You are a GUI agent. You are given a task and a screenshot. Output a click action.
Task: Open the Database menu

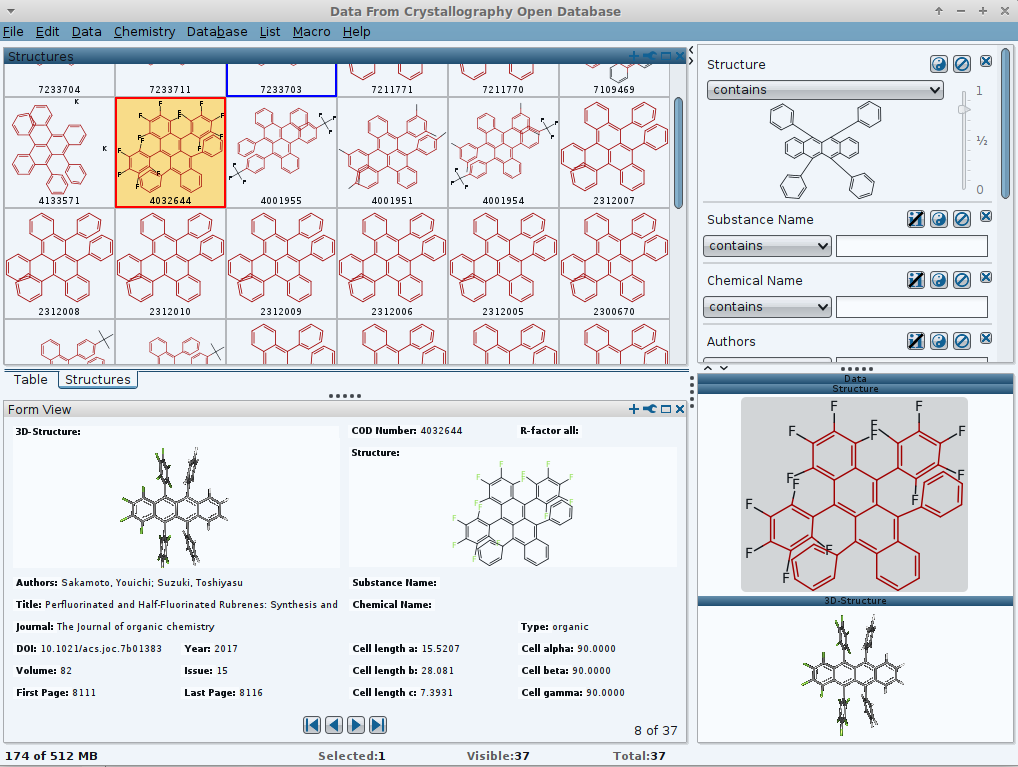pos(217,32)
